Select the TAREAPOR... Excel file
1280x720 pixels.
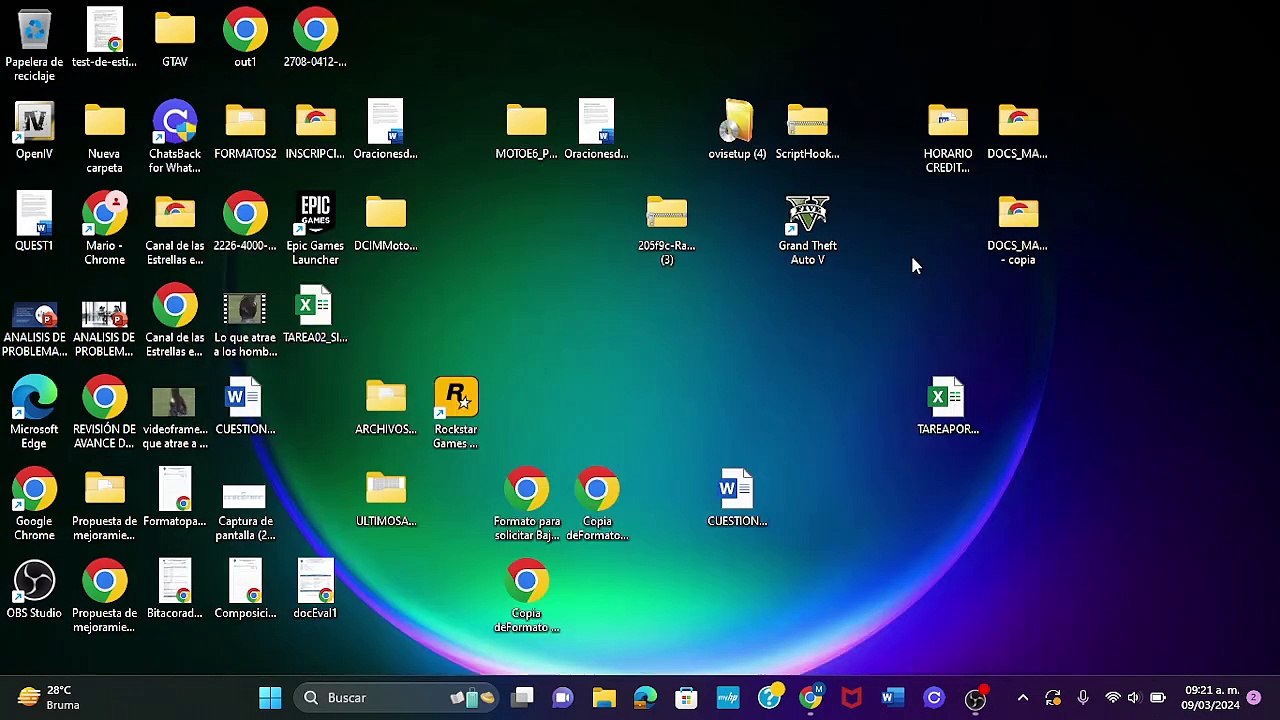point(948,407)
